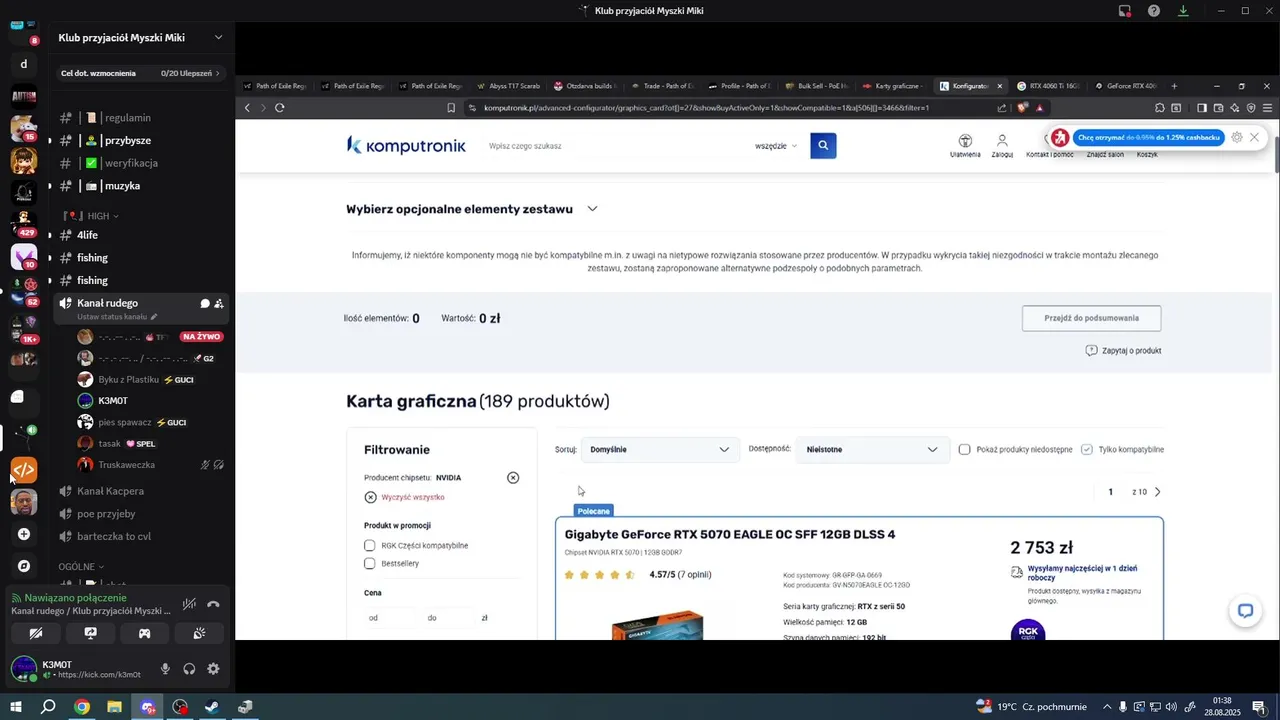The height and width of the screenshot is (720, 1280).
Task: Turn on camera in Discord voice panel
Action: point(36,633)
